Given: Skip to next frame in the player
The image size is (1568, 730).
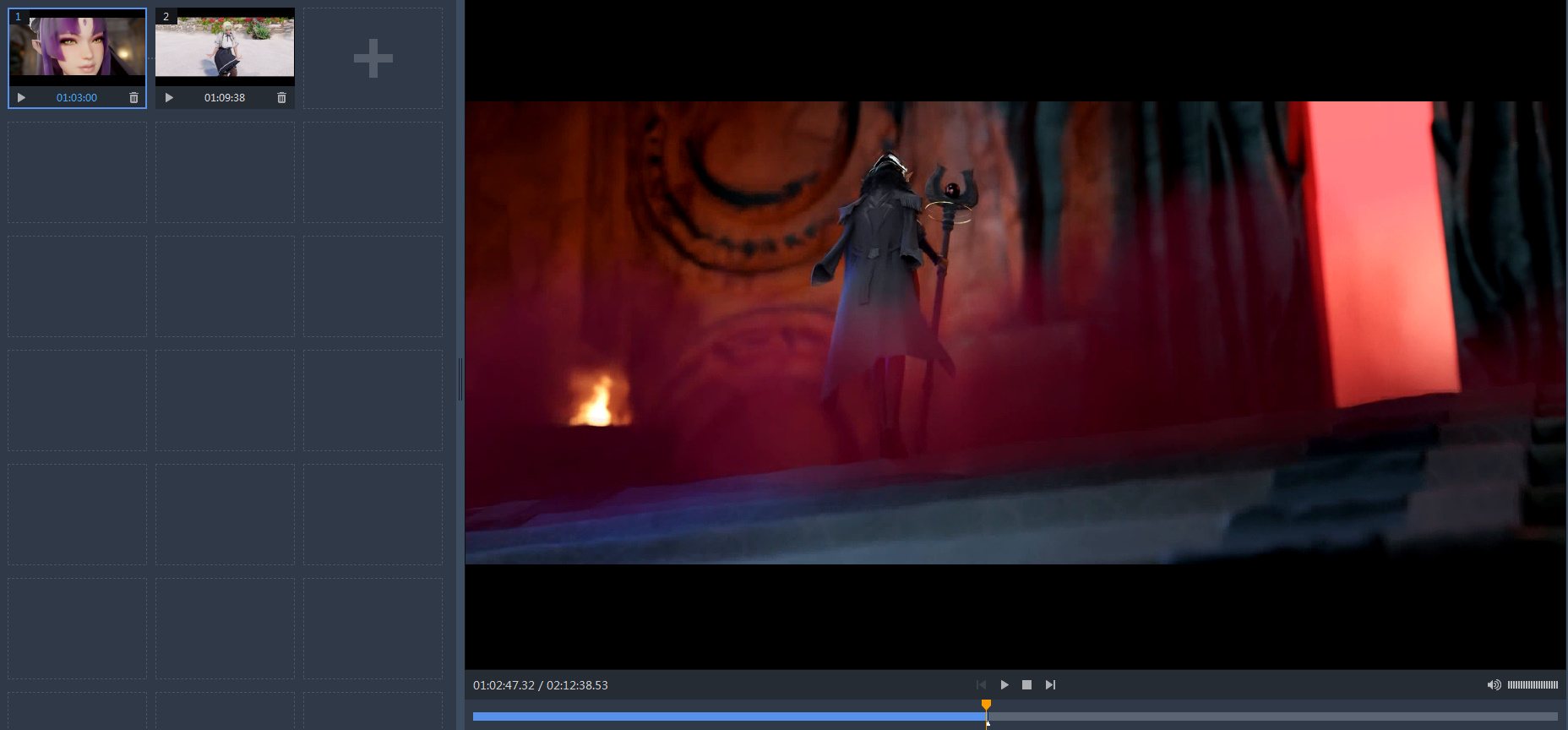Looking at the screenshot, I should point(1050,685).
